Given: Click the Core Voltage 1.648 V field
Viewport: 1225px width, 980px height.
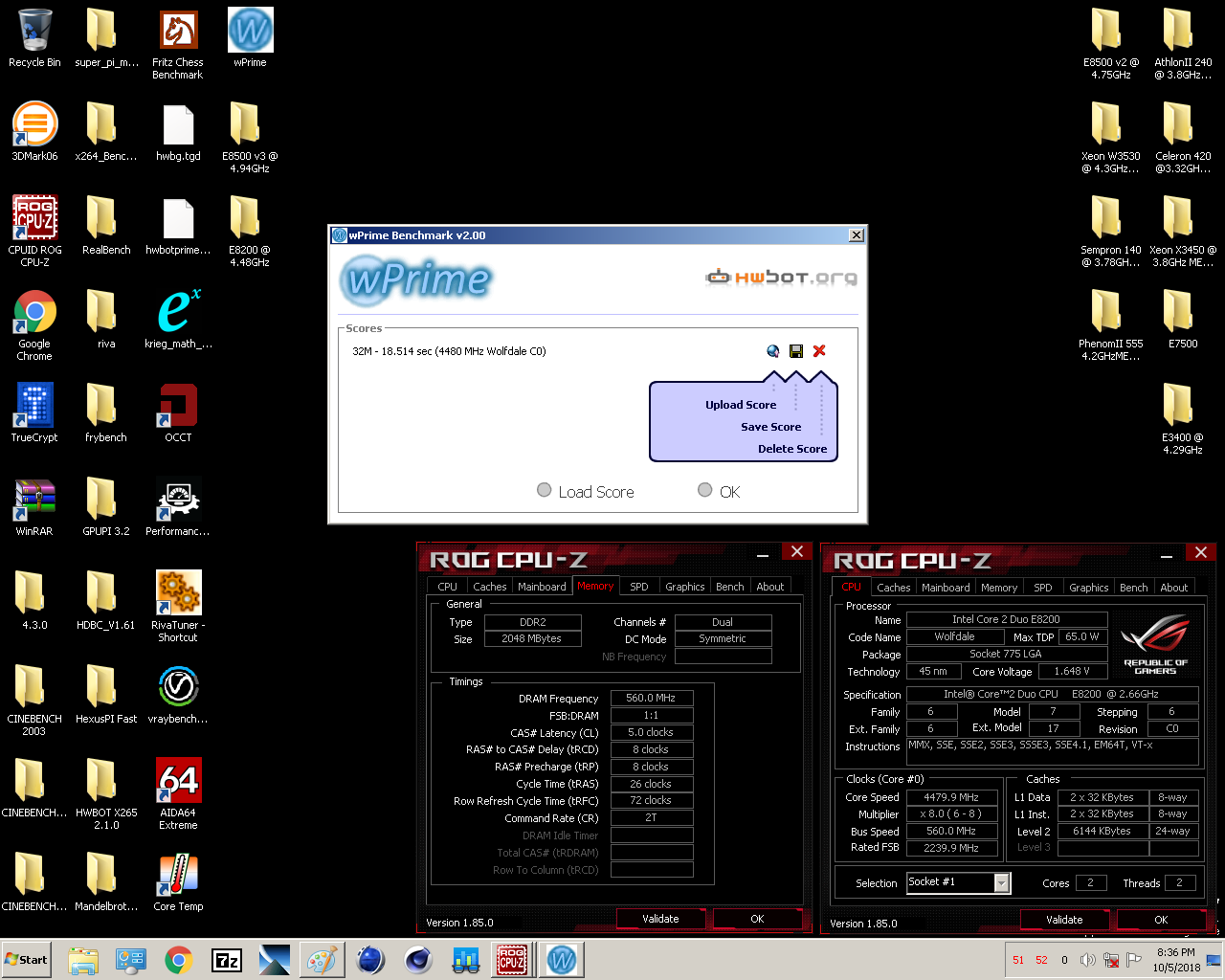Looking at the screenshot, I should click(1072, 671).
